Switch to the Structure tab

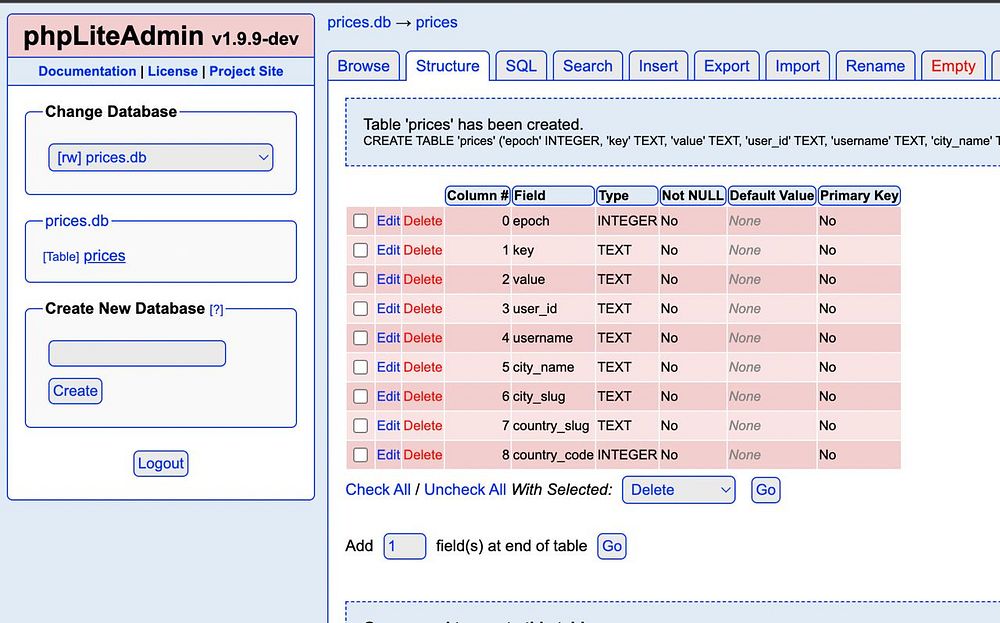pyautogui.click(x=448, y=66)
